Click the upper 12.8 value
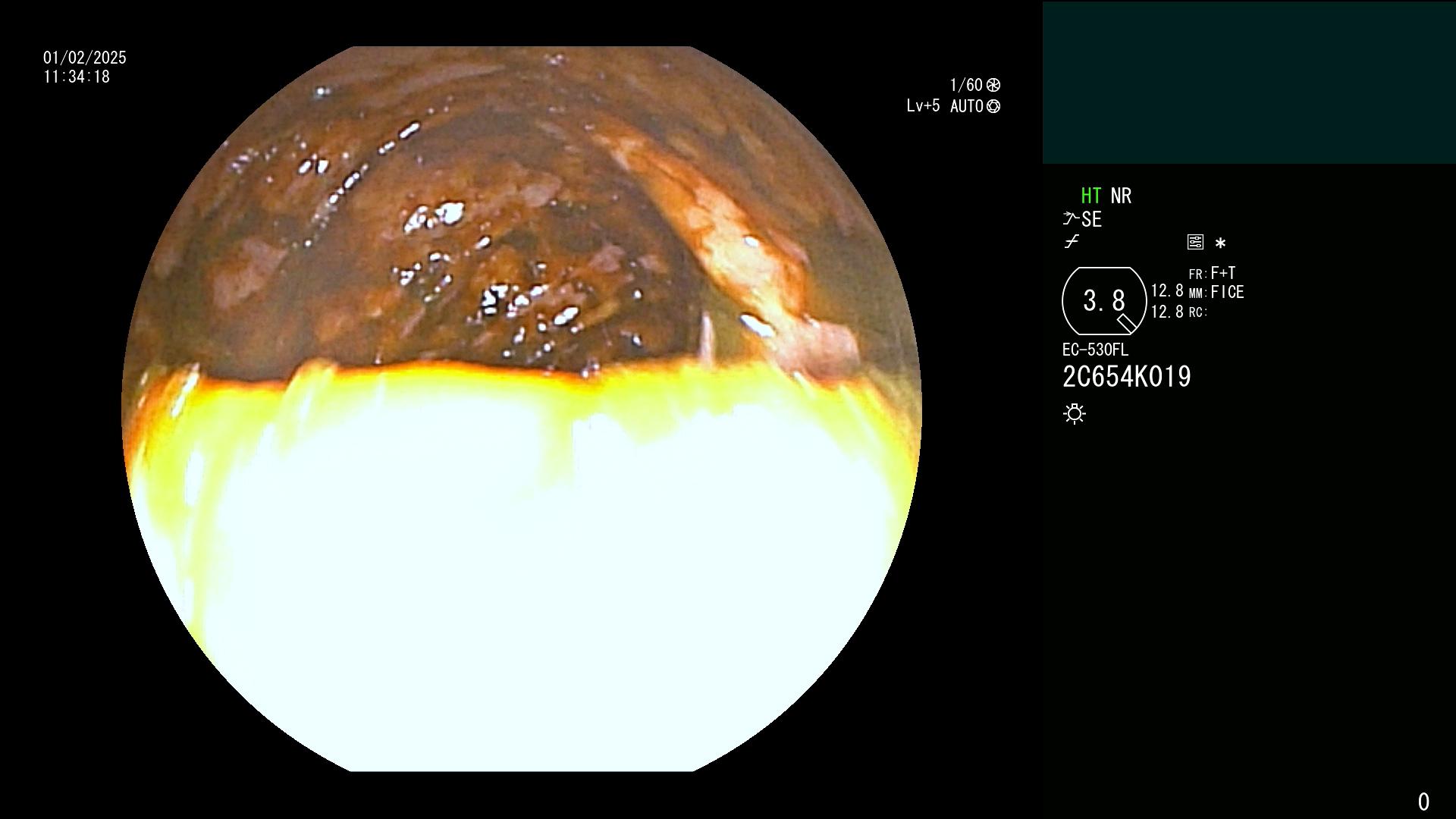This screenshot has height=819, width=1456. 1167,291
